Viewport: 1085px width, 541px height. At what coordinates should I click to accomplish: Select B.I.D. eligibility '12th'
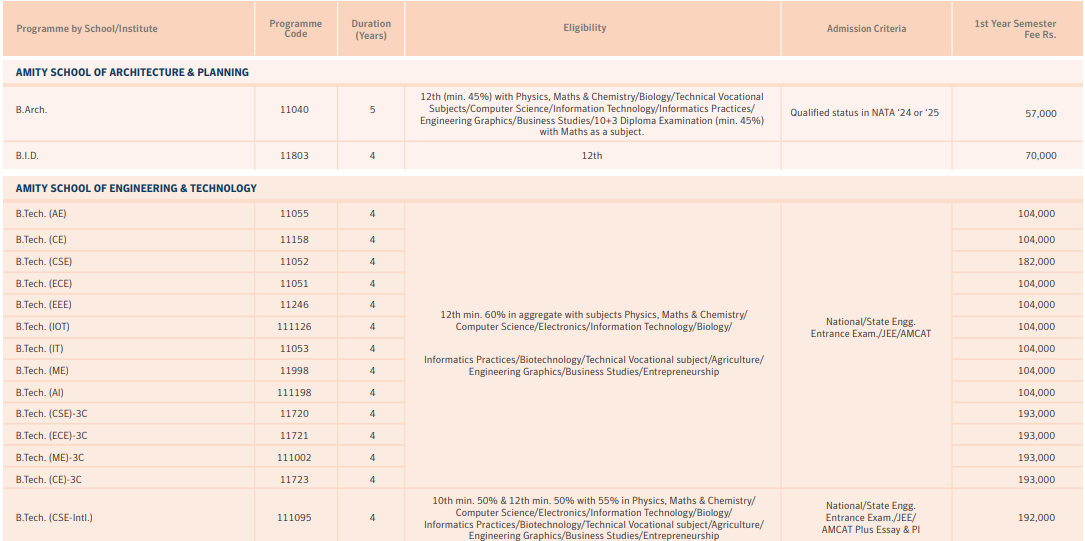(592, 156)
